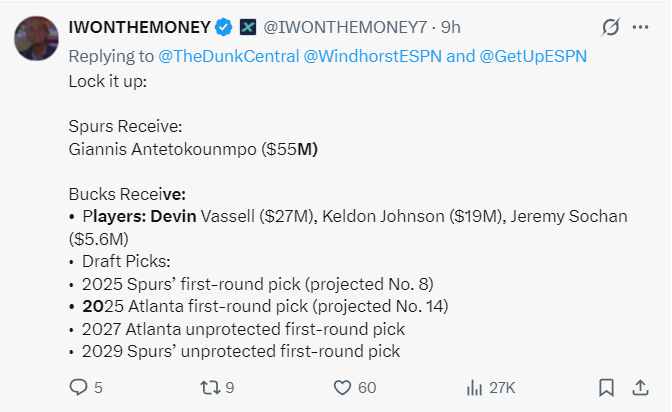View post analytics via bar chart icon
672x412 pixels.
point(474,388)
